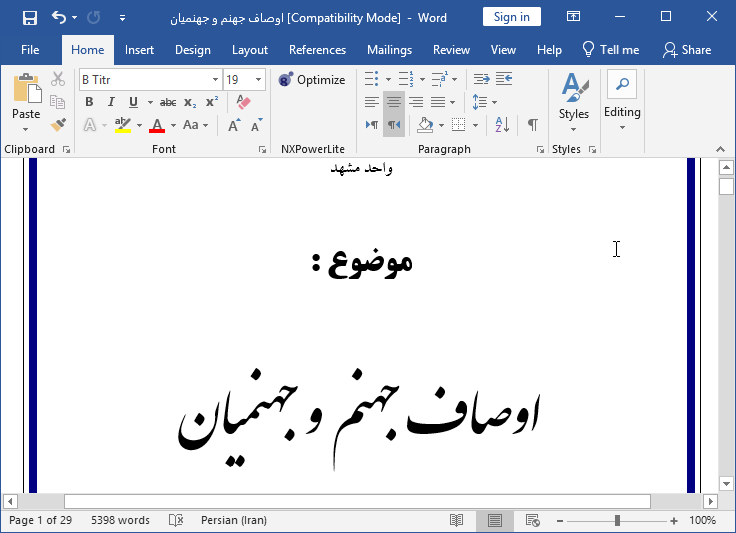Open the Mailings tab
The image size is (736, 533).
coord(389,50)
